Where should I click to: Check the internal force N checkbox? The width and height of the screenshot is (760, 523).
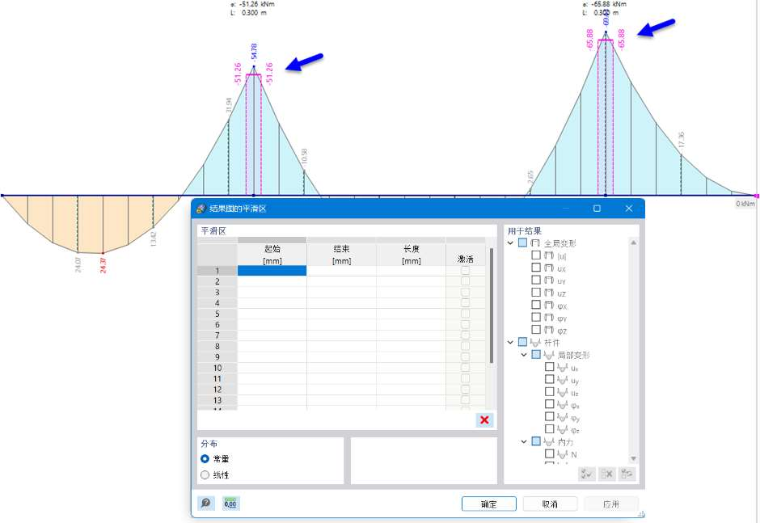tap(549, 454)
